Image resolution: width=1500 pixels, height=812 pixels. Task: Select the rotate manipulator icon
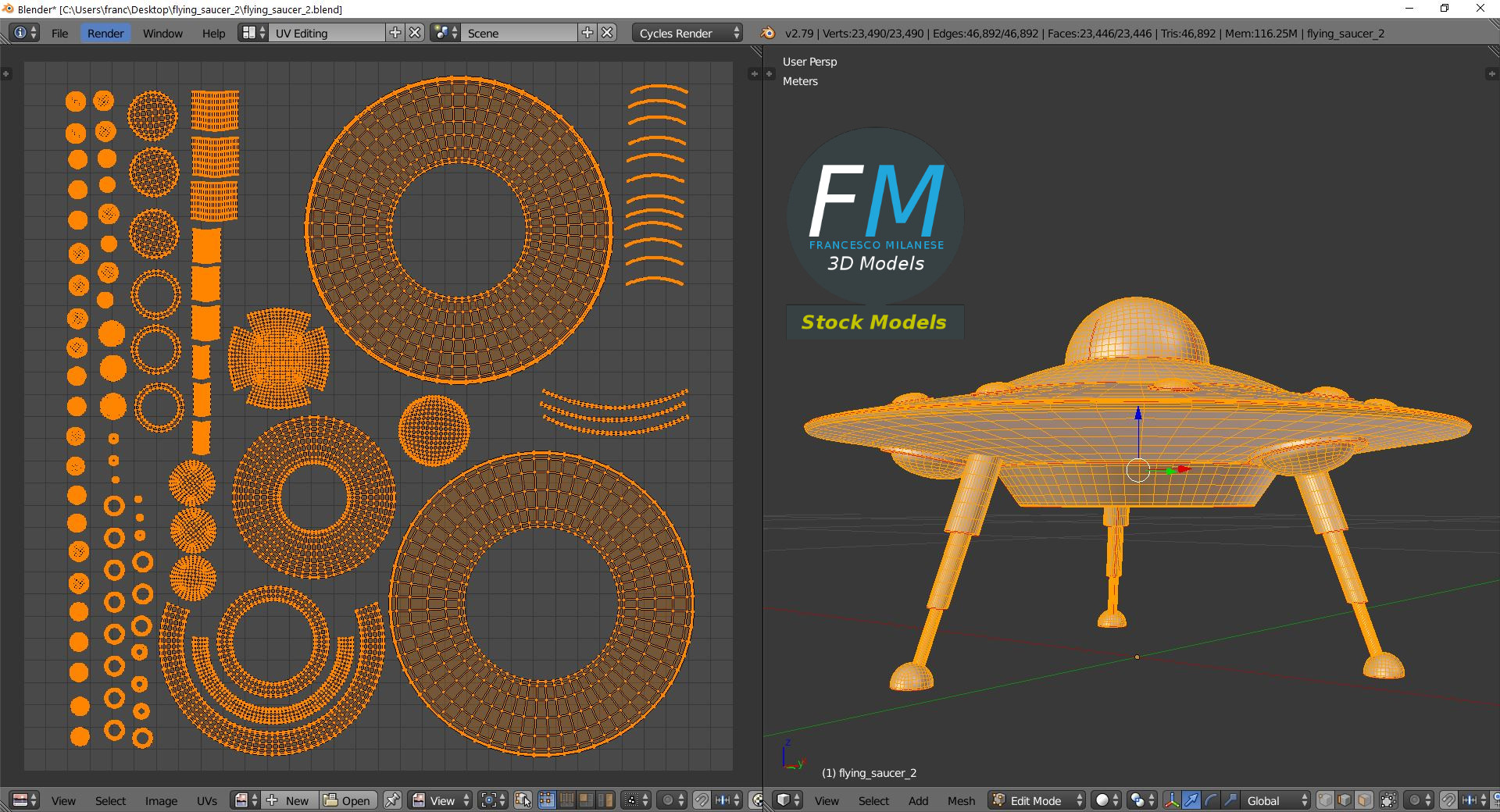pos(1211,800)
